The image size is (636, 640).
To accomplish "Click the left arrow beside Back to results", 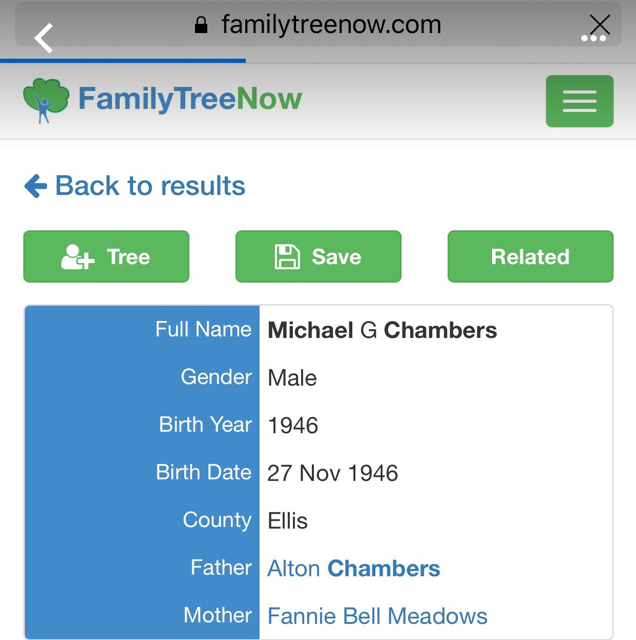I will [x=35, y=186].
